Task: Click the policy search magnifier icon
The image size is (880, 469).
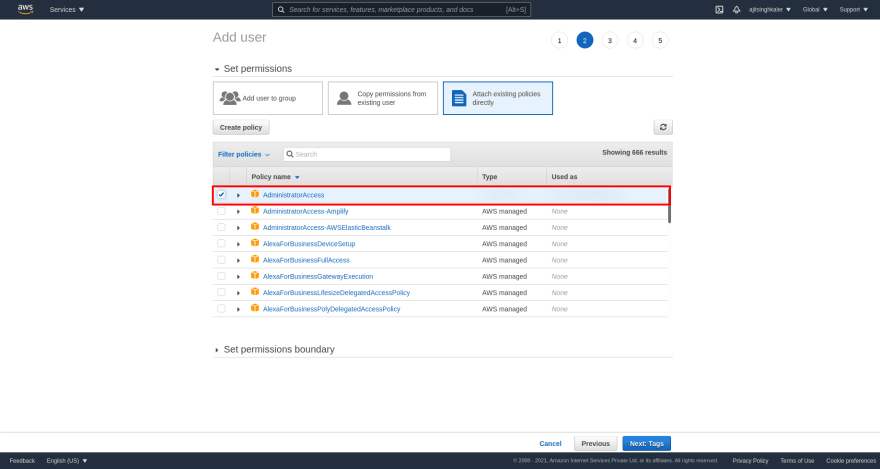Action: [290, 154]
